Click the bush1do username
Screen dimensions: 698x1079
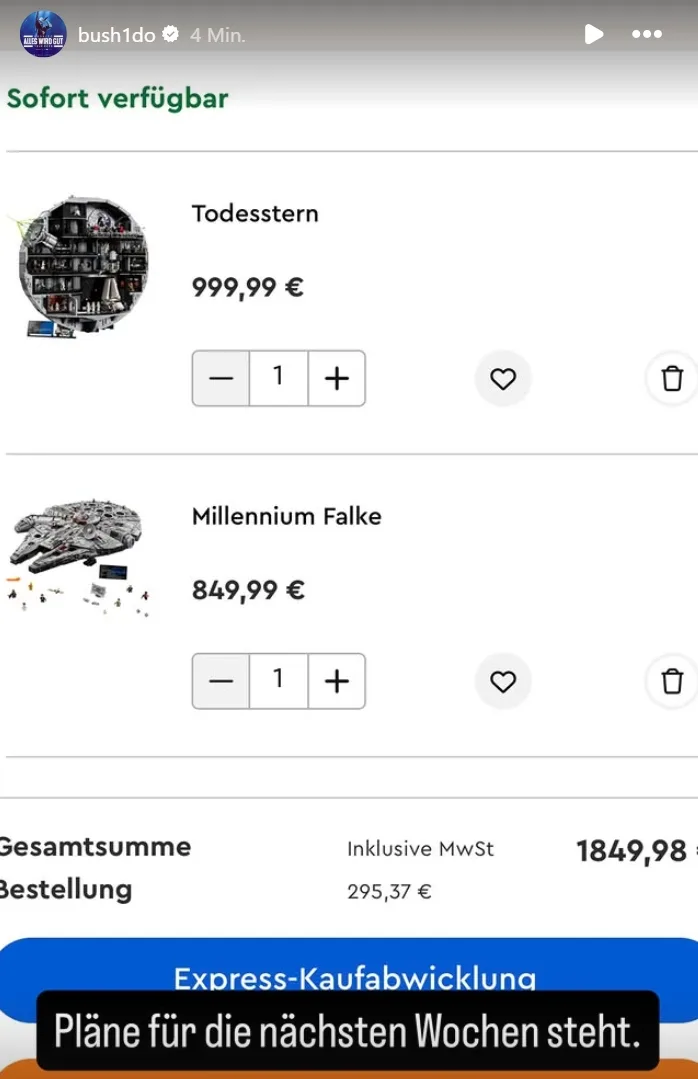point(116,35)
